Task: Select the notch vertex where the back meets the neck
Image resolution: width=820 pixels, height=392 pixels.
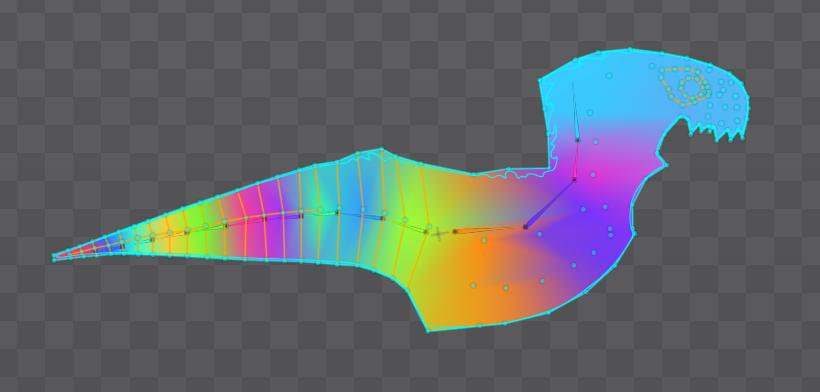Action: click(x=550, y=168)
